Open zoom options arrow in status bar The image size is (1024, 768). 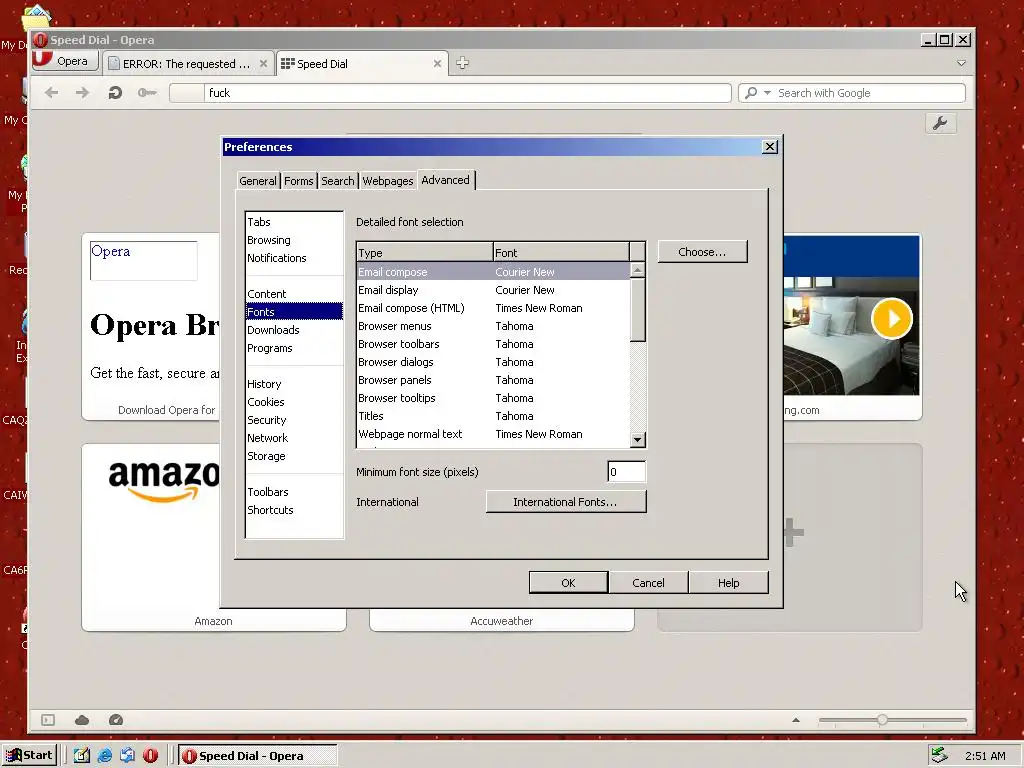[795, 720]
